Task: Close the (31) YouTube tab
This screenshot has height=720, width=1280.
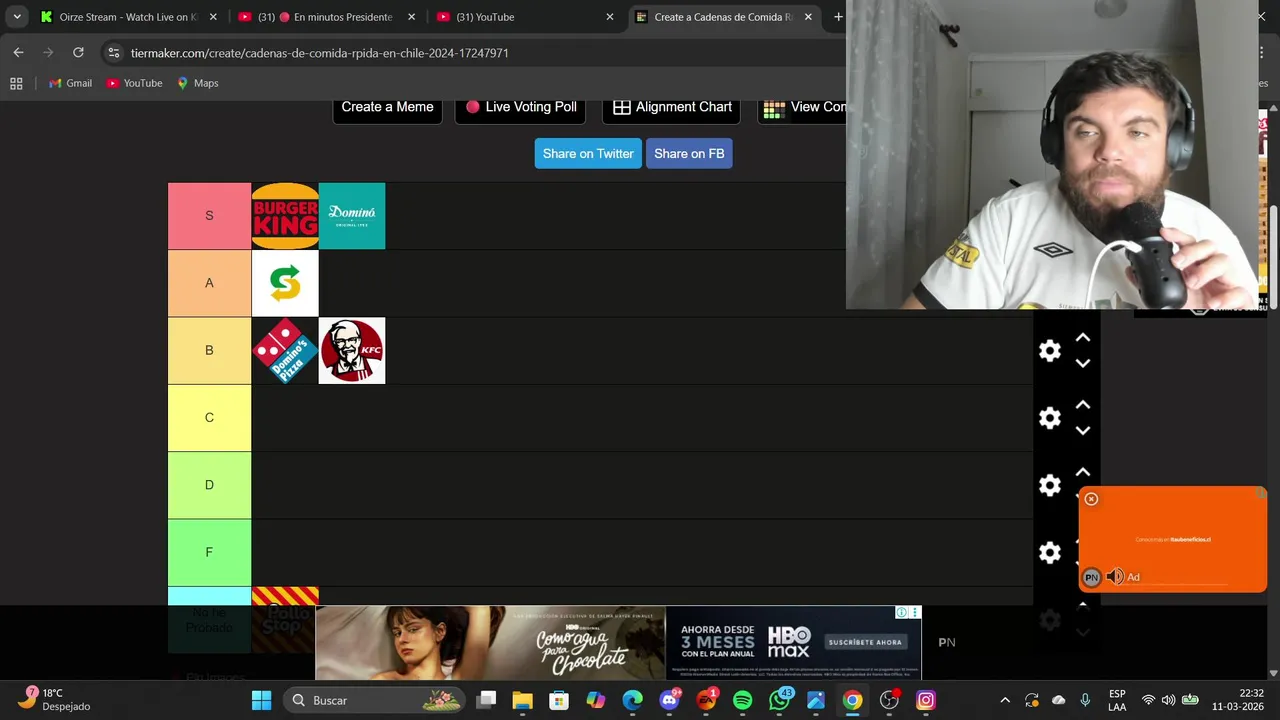Action: click(x=610, y=17)
